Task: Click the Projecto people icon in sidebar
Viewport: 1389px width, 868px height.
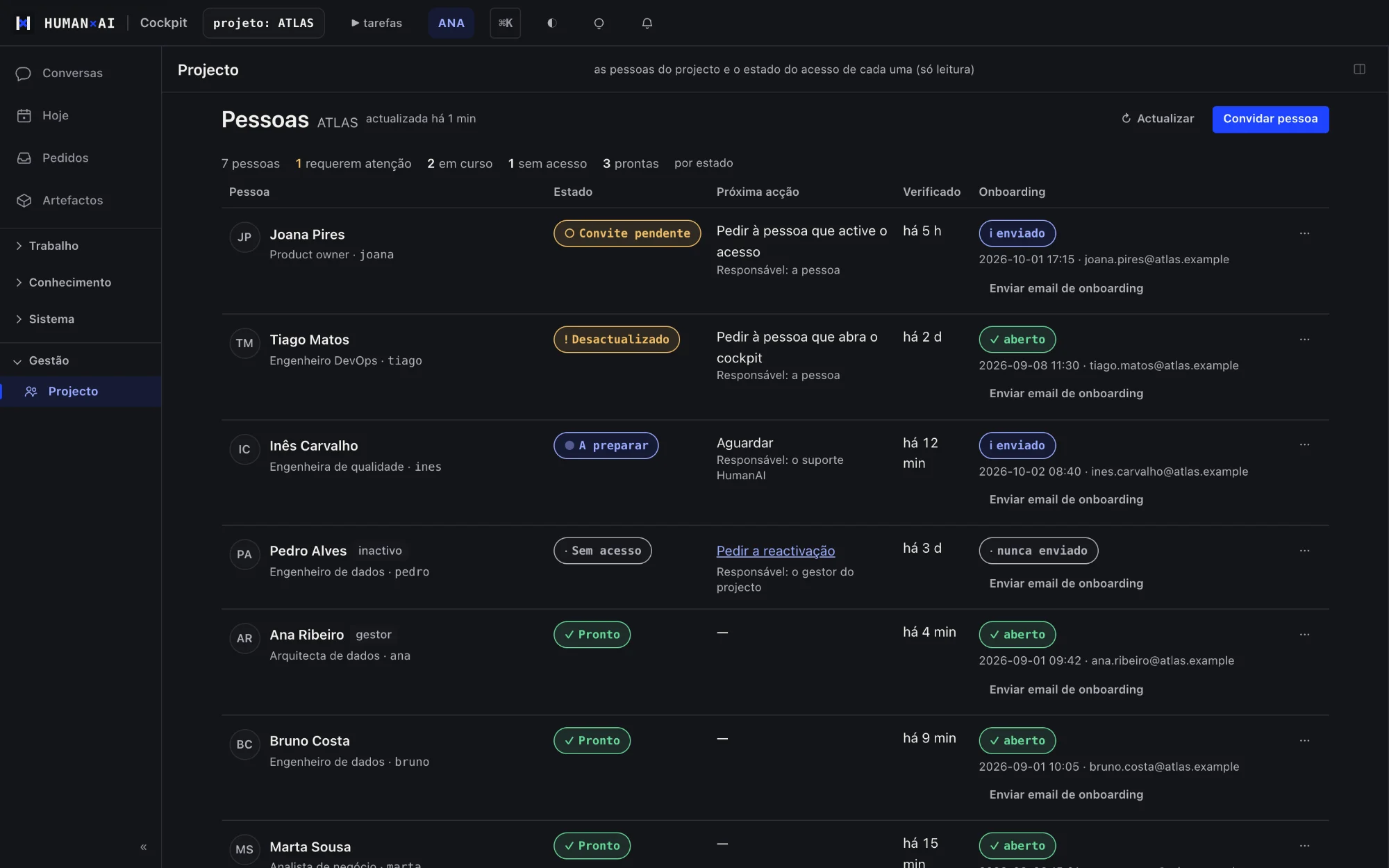Action: [x=31, y=392]
